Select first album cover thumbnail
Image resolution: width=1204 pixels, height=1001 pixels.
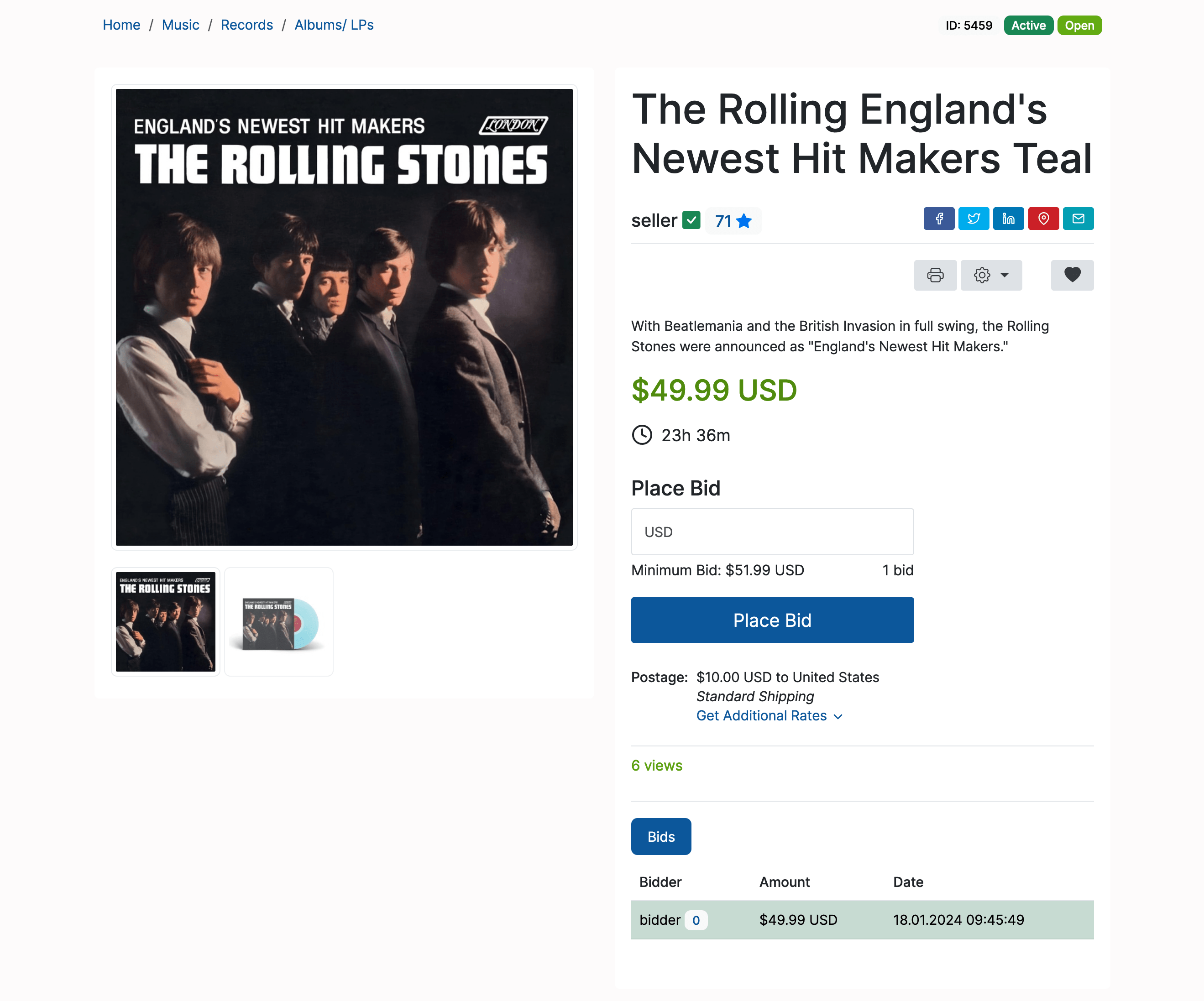(165, 622)
